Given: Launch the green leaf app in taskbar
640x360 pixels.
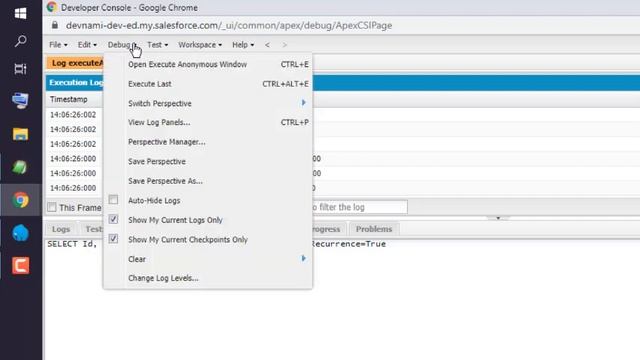Looking at the screenshot, I should 20,167.
